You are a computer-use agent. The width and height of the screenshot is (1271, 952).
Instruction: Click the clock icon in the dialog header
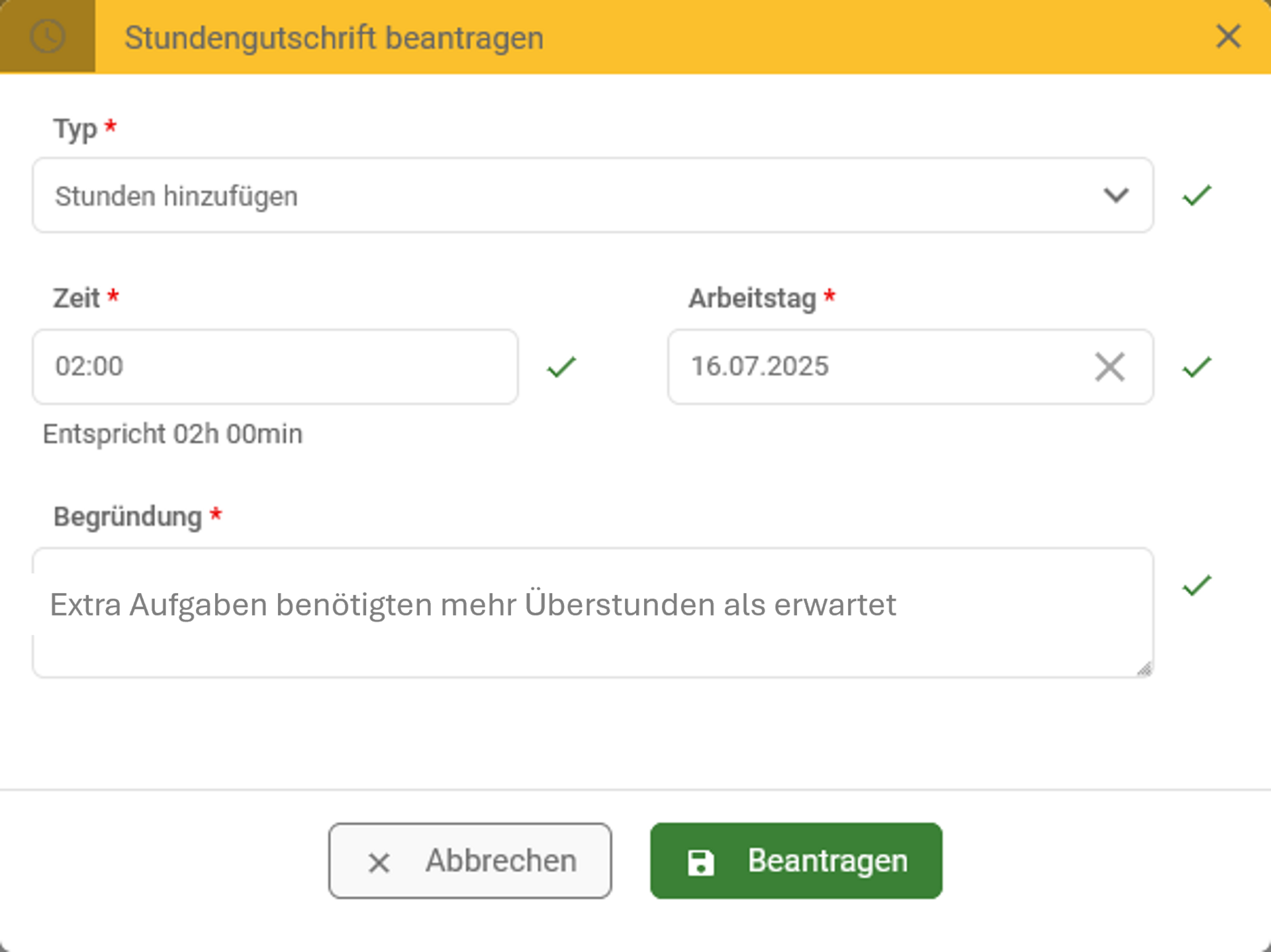click(x=47, y=36)
